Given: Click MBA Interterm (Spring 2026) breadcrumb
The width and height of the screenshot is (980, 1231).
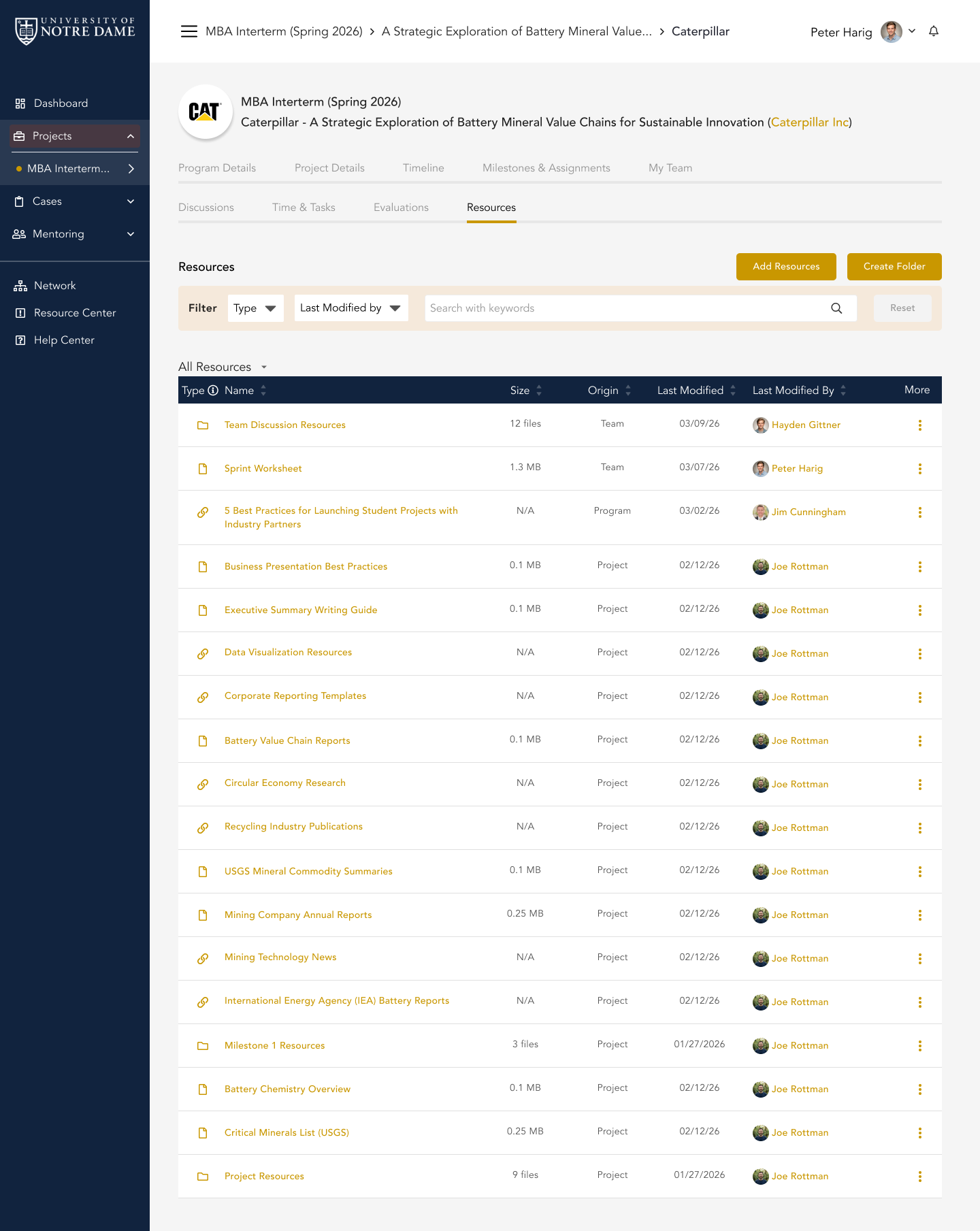Looking at the screenshot, I should point(284,31).
